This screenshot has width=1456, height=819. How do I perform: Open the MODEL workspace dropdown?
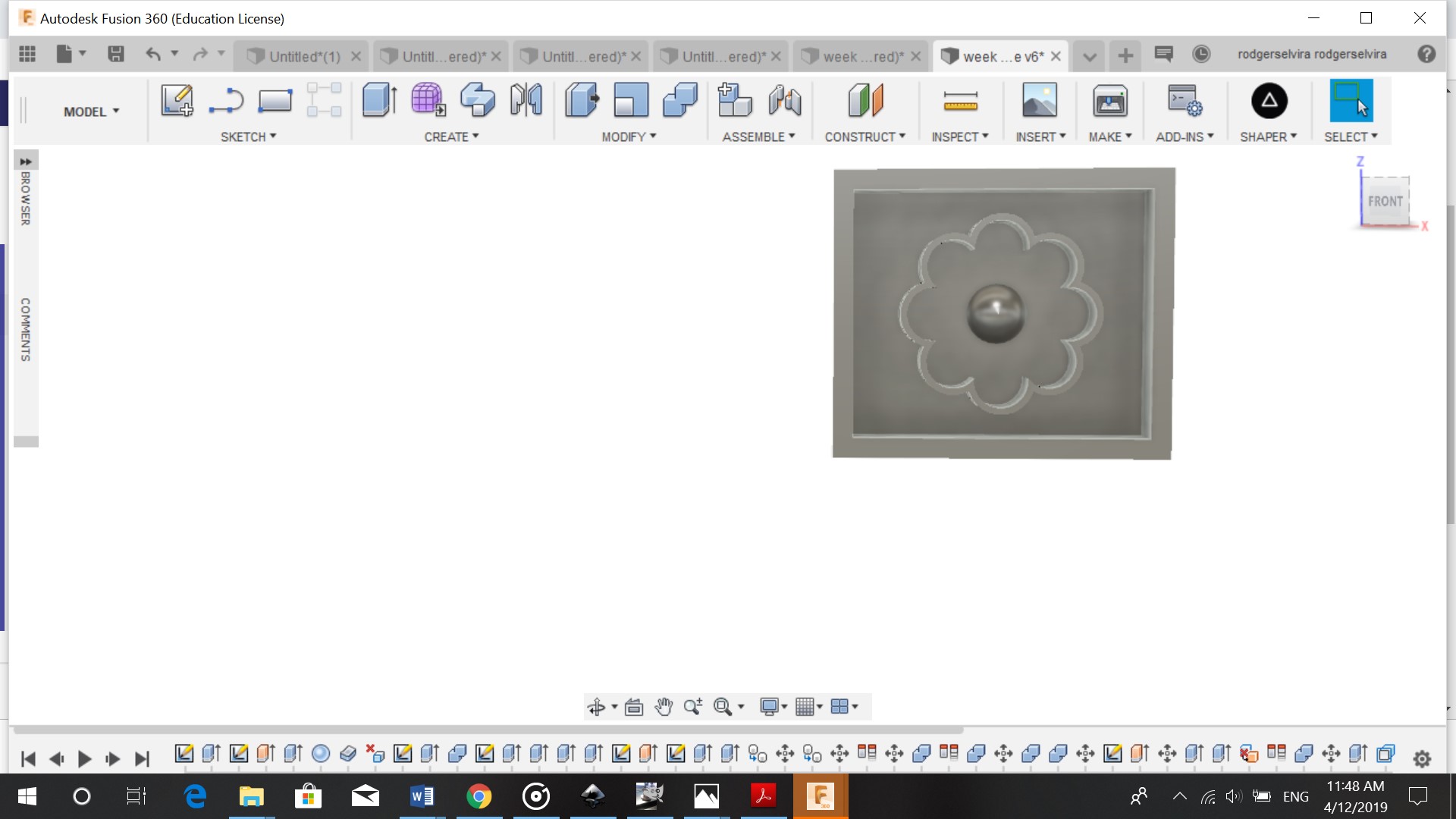(91, 111)
